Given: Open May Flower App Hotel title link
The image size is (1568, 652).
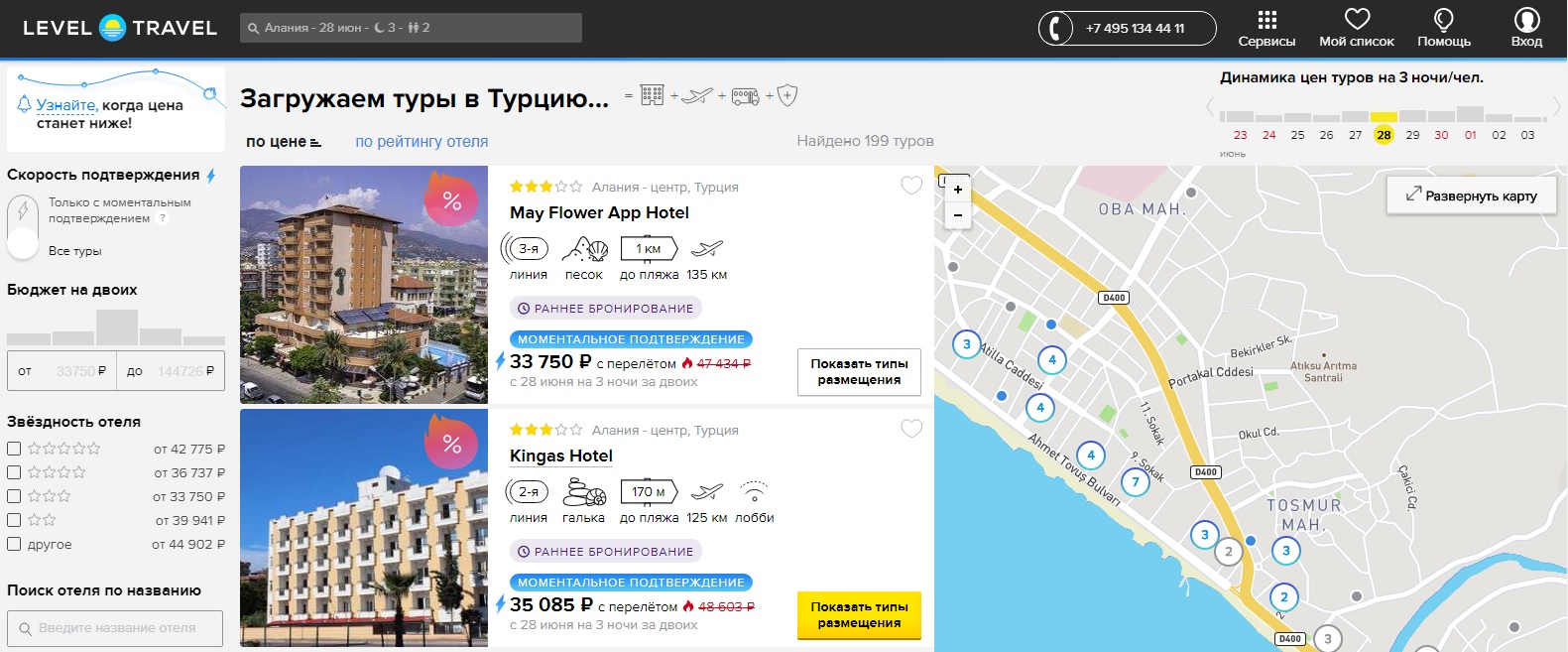Looking at the screenshot, I should (599, 212).
